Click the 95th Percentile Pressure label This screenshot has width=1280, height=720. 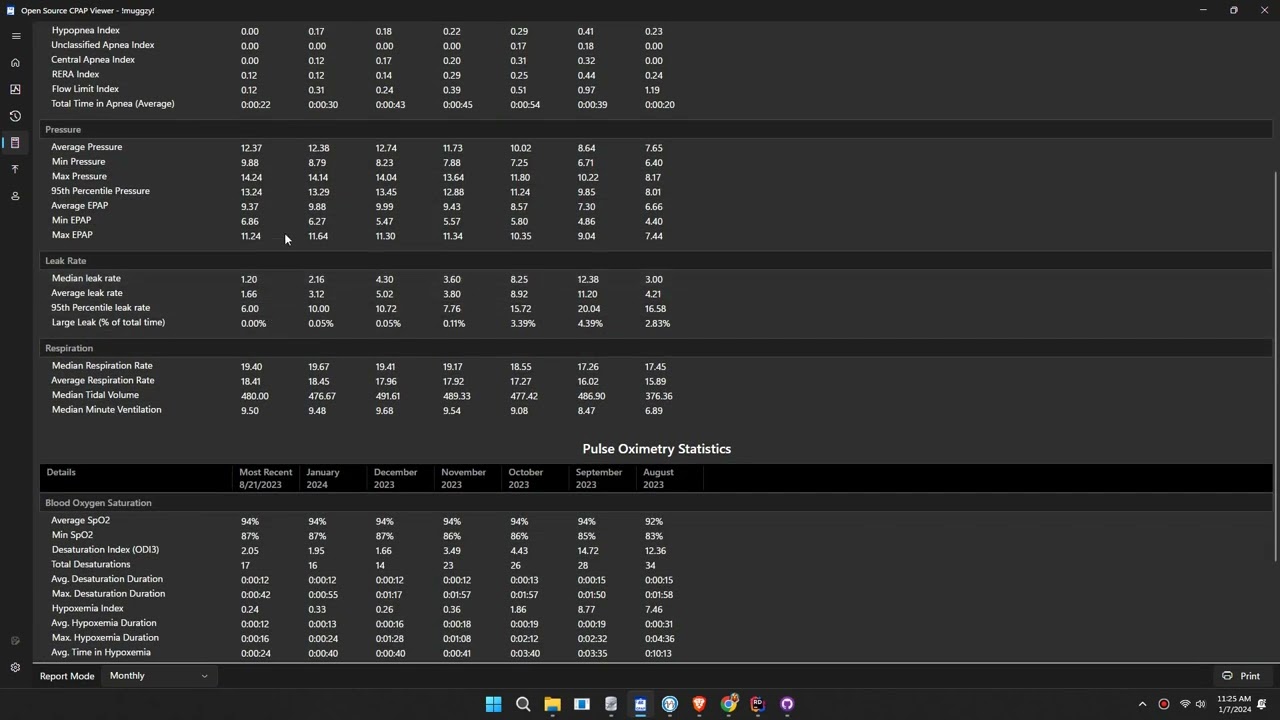[101, 191]
